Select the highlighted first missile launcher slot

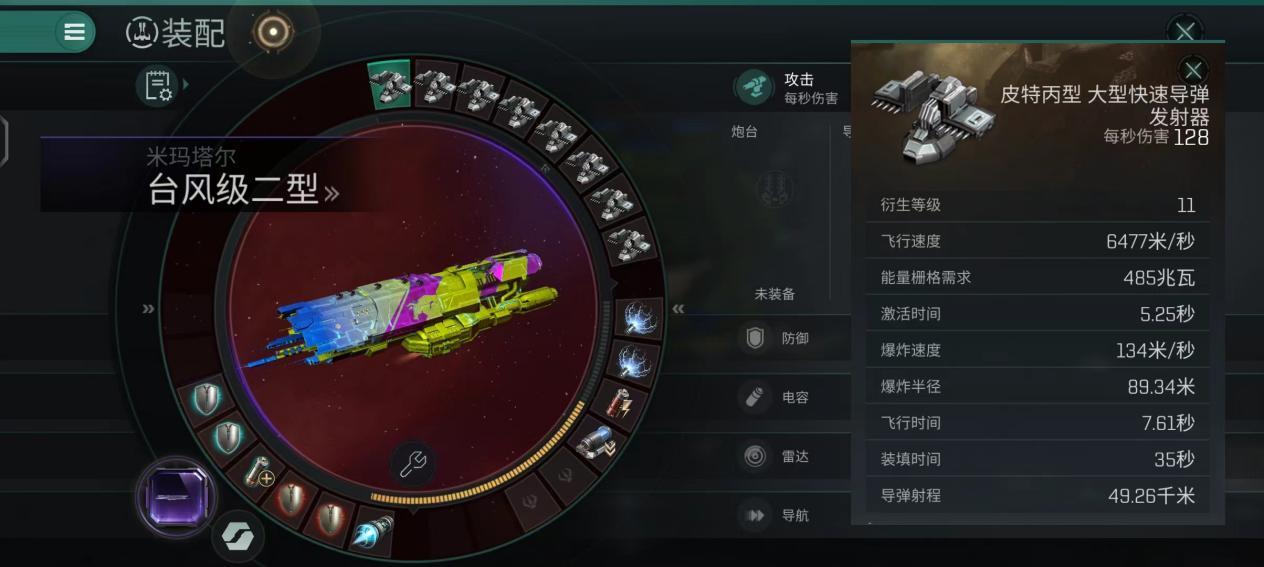pos(389,84)
